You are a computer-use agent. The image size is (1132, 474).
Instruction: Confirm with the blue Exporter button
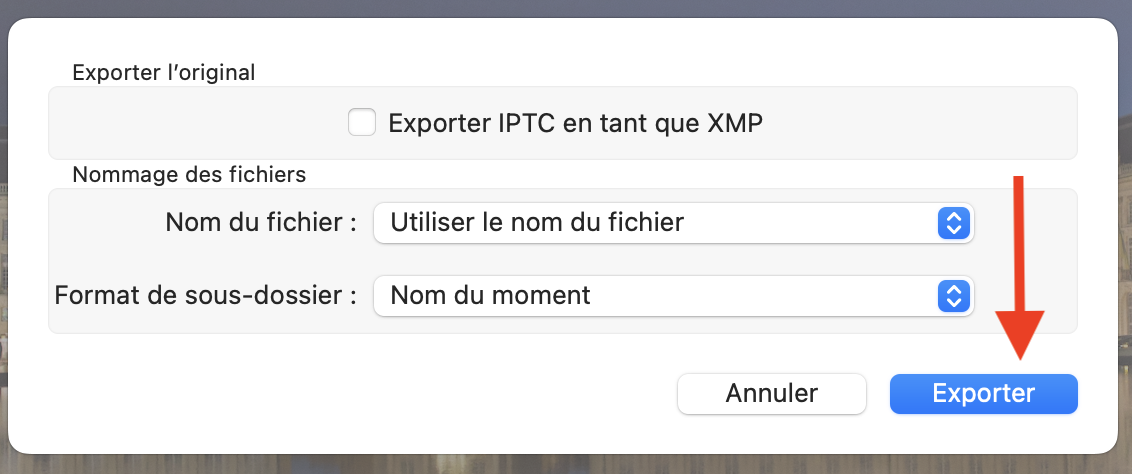983,394
